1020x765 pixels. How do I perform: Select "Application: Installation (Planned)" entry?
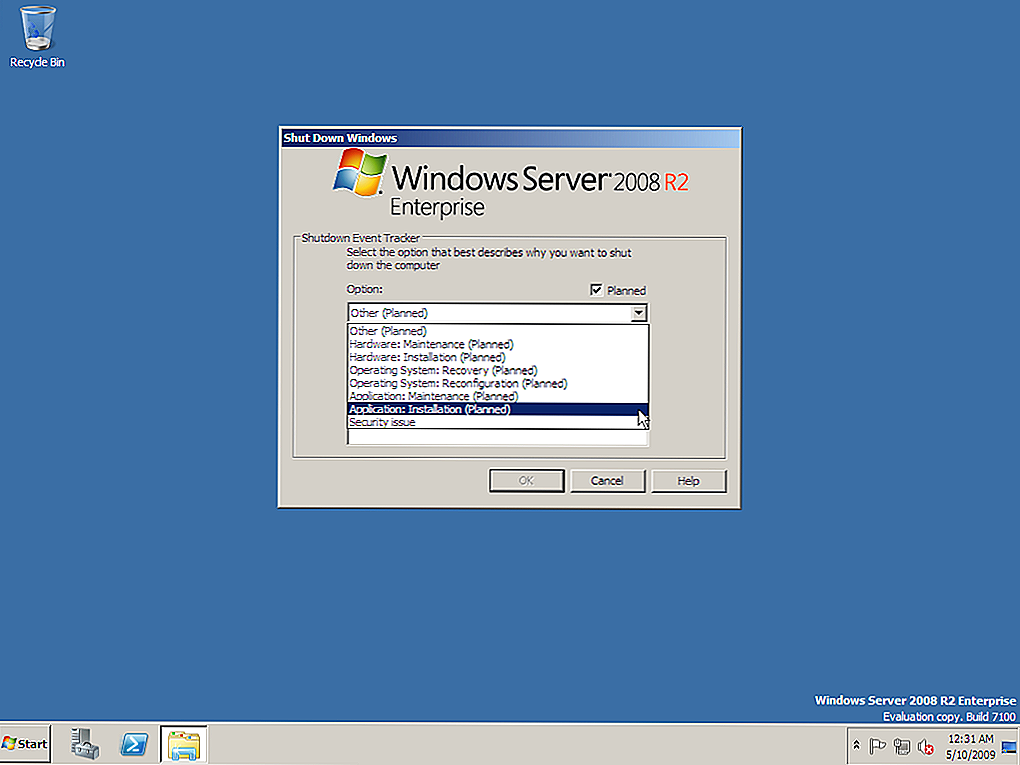click(498, 409)
